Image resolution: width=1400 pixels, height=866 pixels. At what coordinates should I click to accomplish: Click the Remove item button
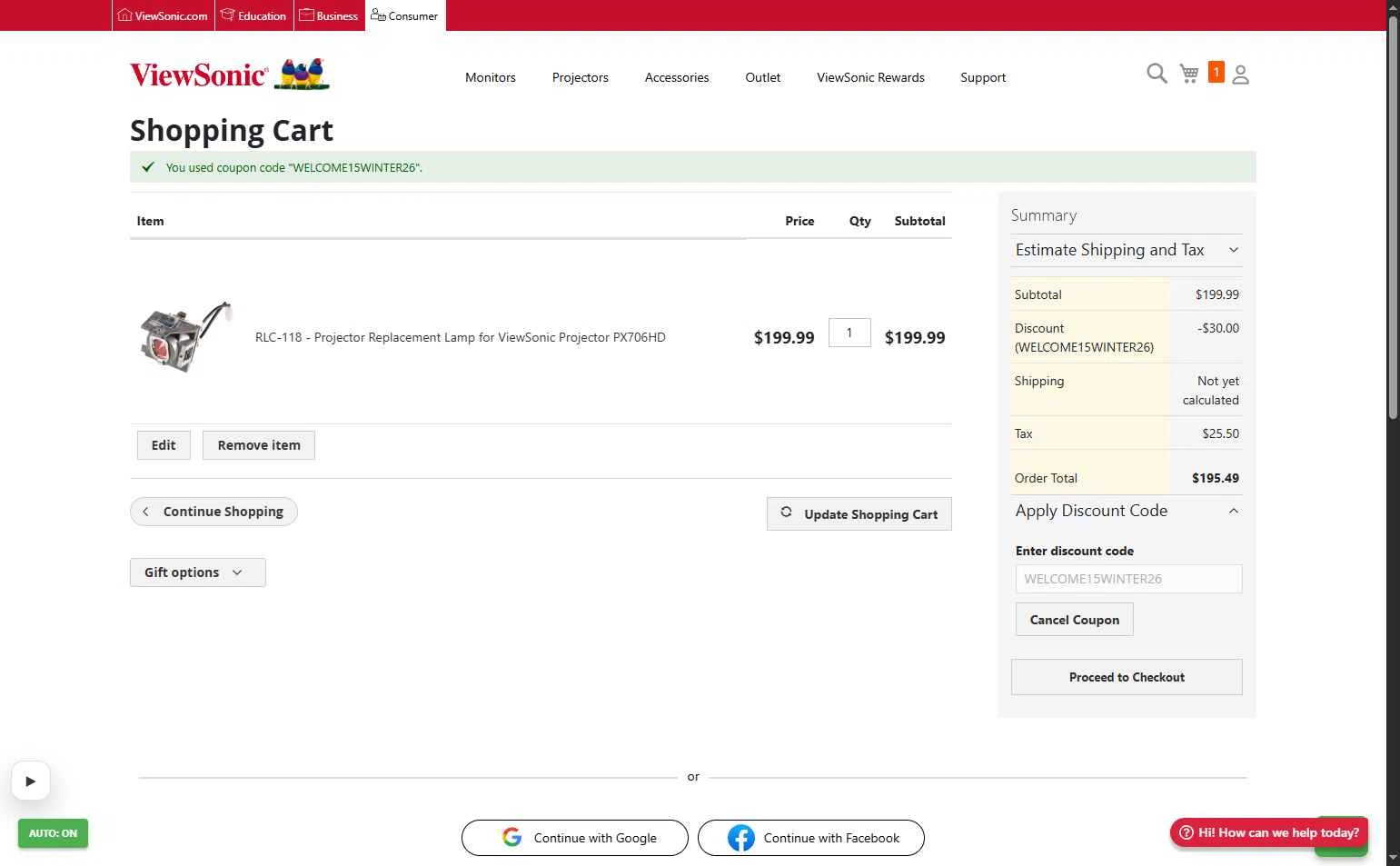click(x=259, y=445)
